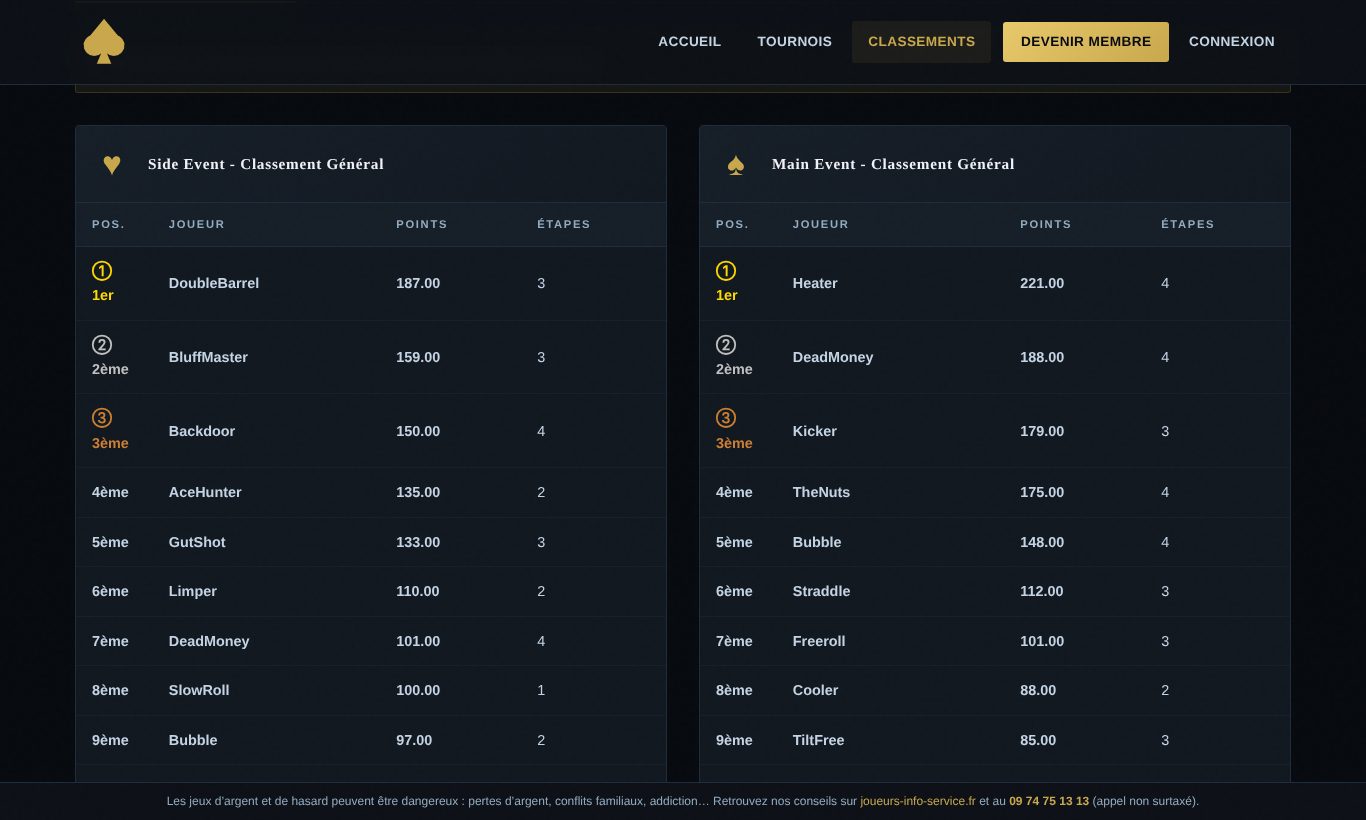Open the Connexion login link
1366x820 pixels.
click(x=1231, y=42)
